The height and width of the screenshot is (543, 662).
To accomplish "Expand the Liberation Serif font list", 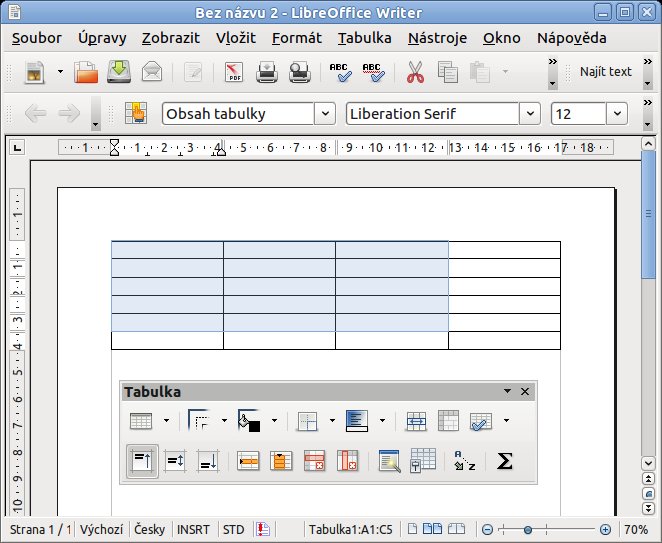I will (530, 113).
